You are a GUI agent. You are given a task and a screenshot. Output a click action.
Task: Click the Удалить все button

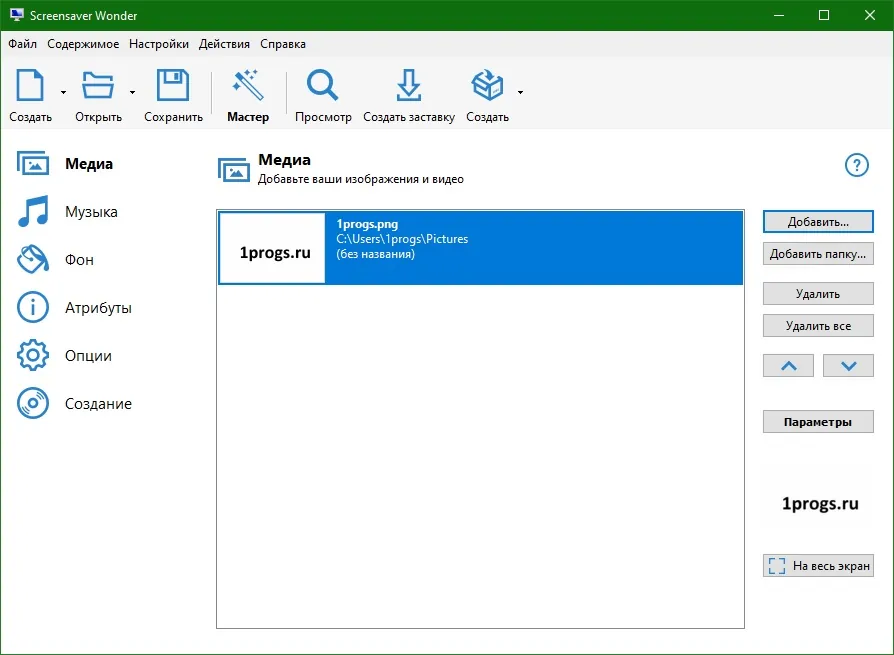818,326
